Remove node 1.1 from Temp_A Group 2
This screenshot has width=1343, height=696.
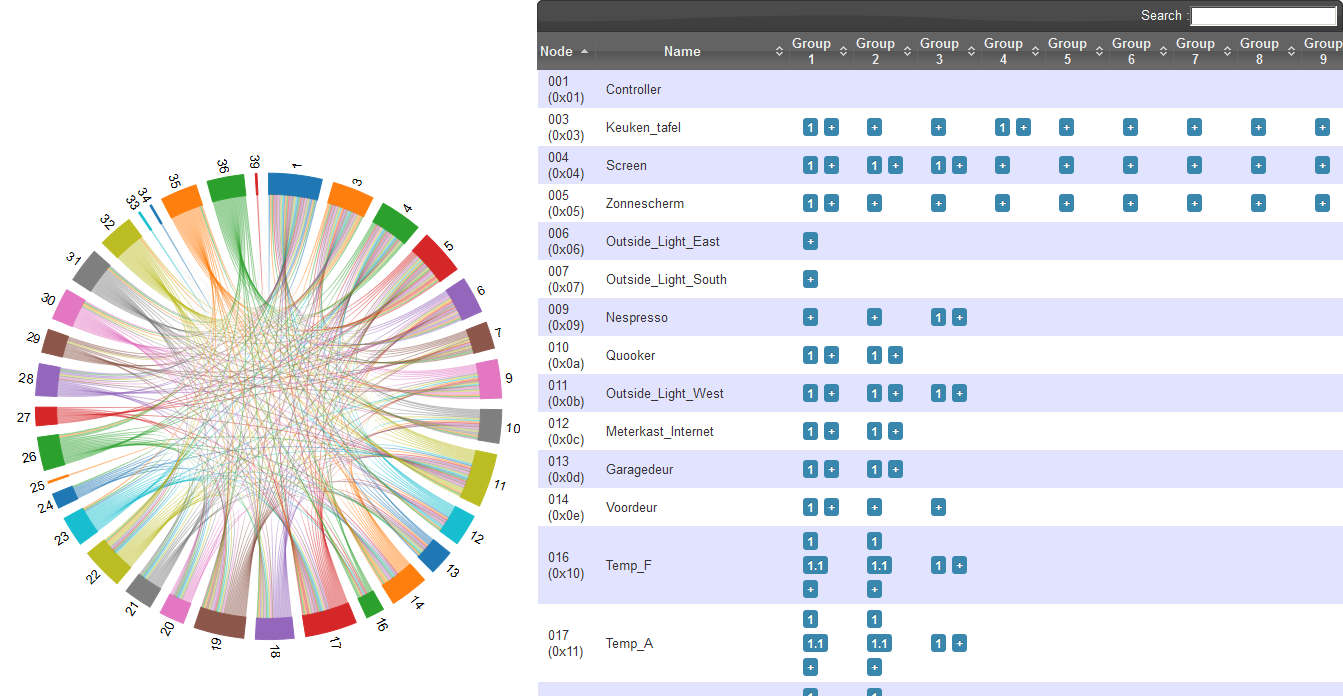879,643
